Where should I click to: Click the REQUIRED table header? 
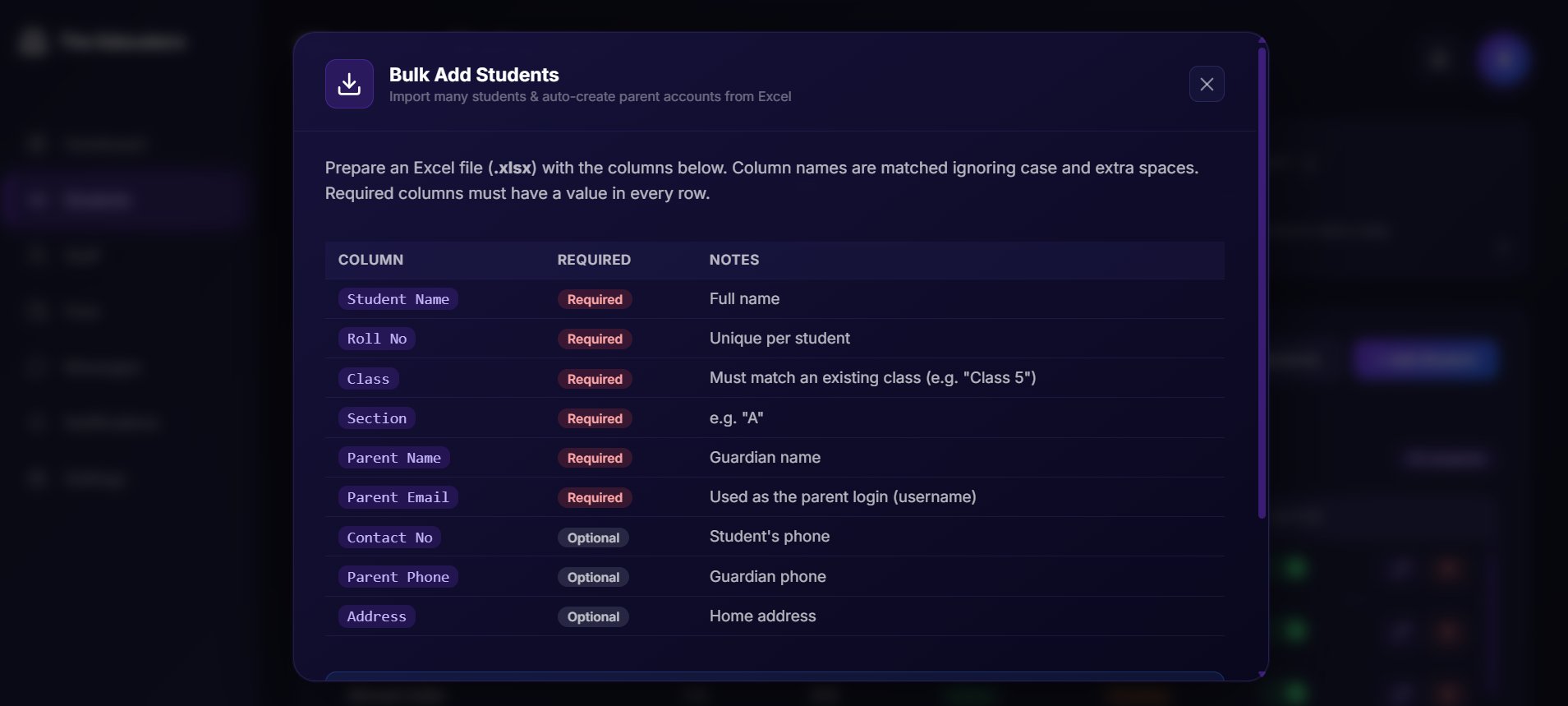(x=594, y=260)
